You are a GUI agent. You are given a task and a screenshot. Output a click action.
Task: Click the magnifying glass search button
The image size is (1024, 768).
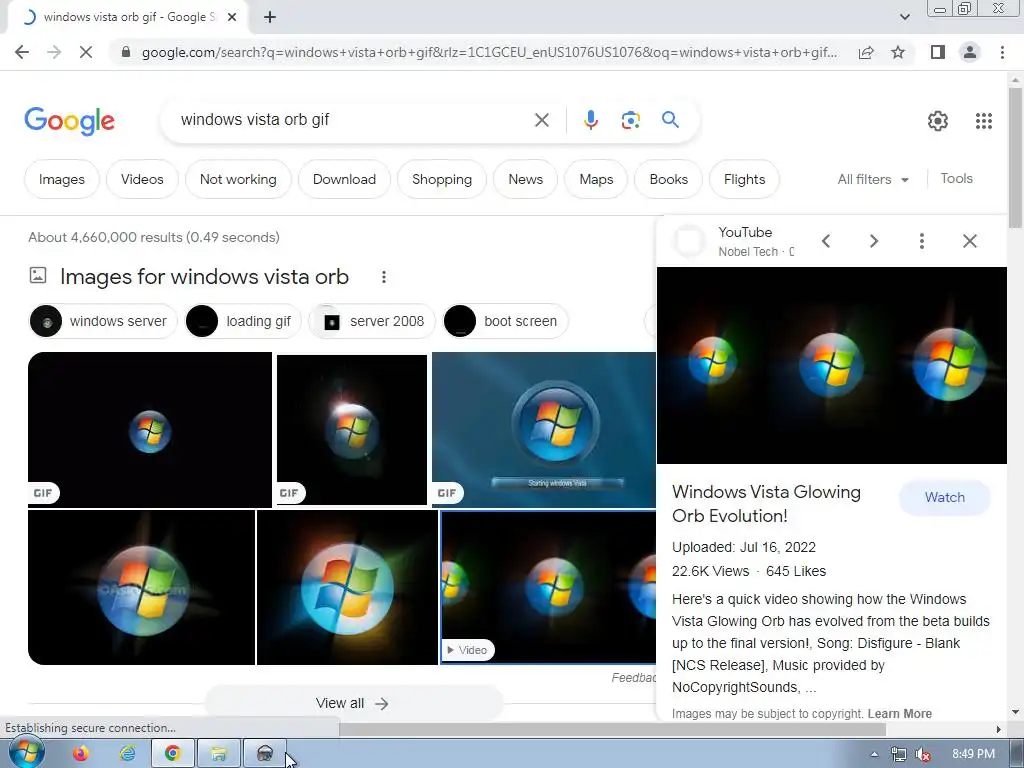coord(670,120)
